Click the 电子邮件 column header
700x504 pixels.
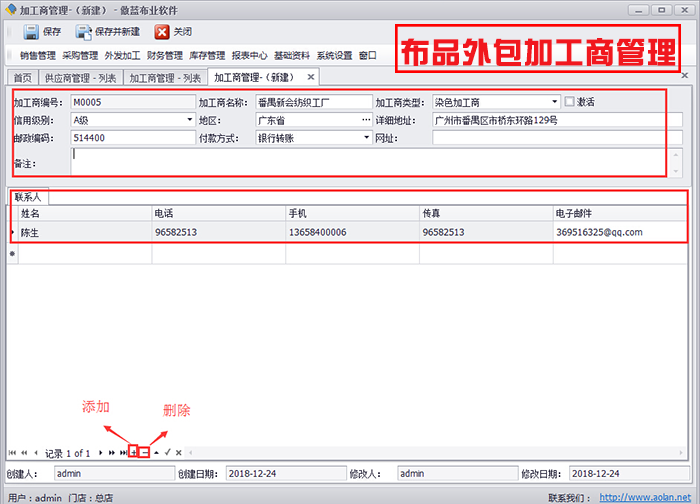580,213
